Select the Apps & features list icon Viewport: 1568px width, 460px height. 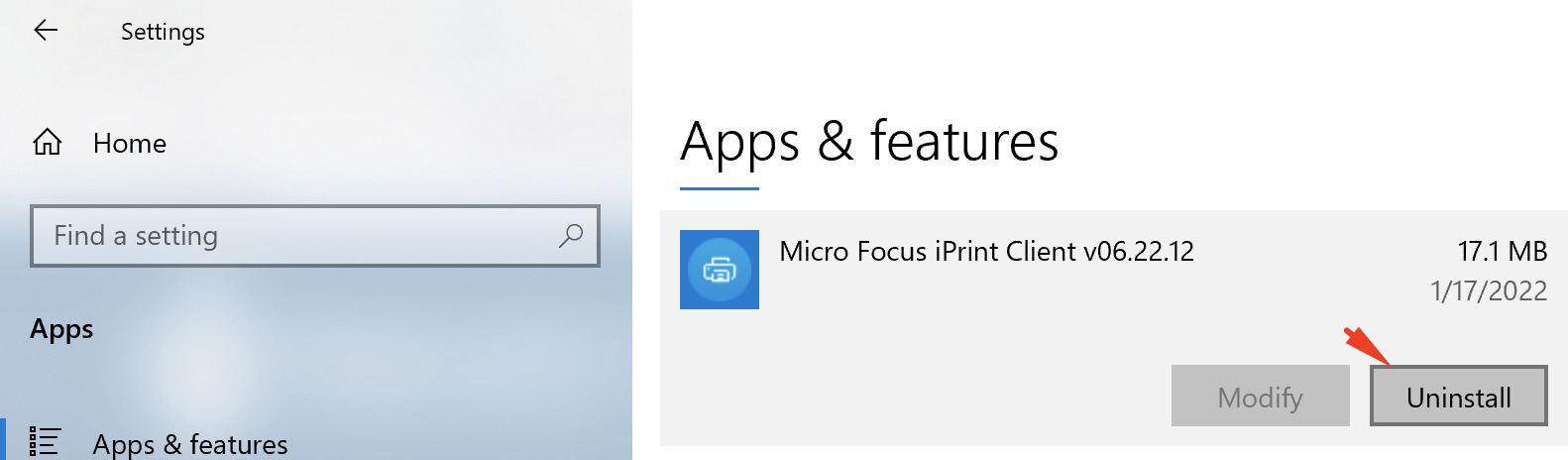(45, 442)
